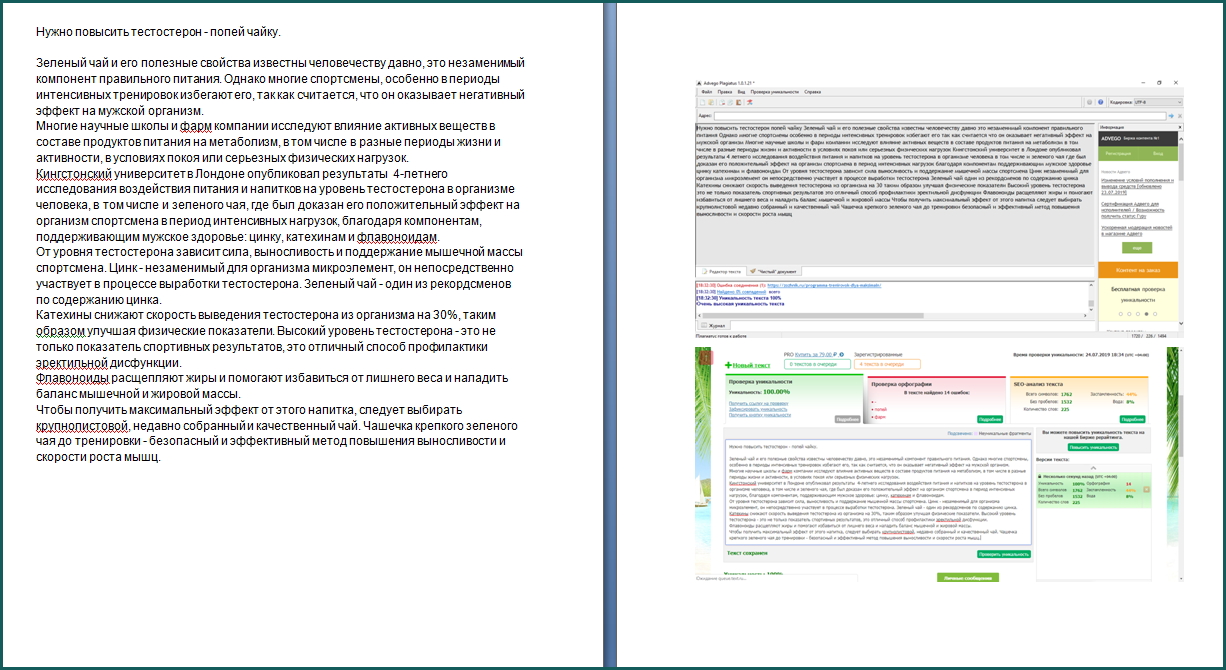Click the info icon next to Купить price
1226x670 pixels.
tap(841, 354)
